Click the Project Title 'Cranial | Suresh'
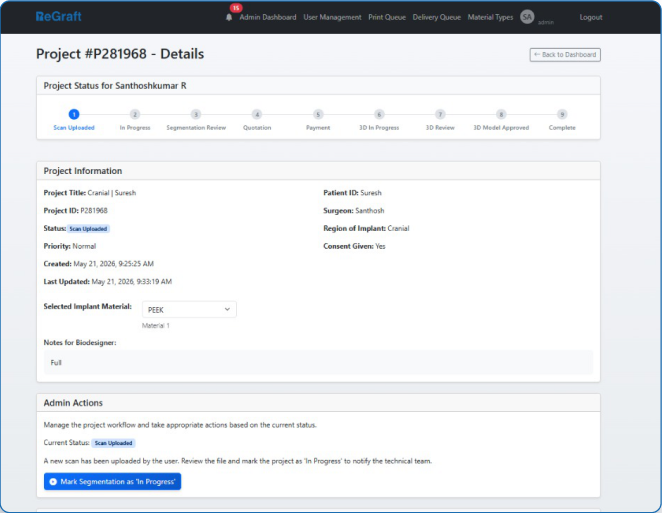 (112, 193)
